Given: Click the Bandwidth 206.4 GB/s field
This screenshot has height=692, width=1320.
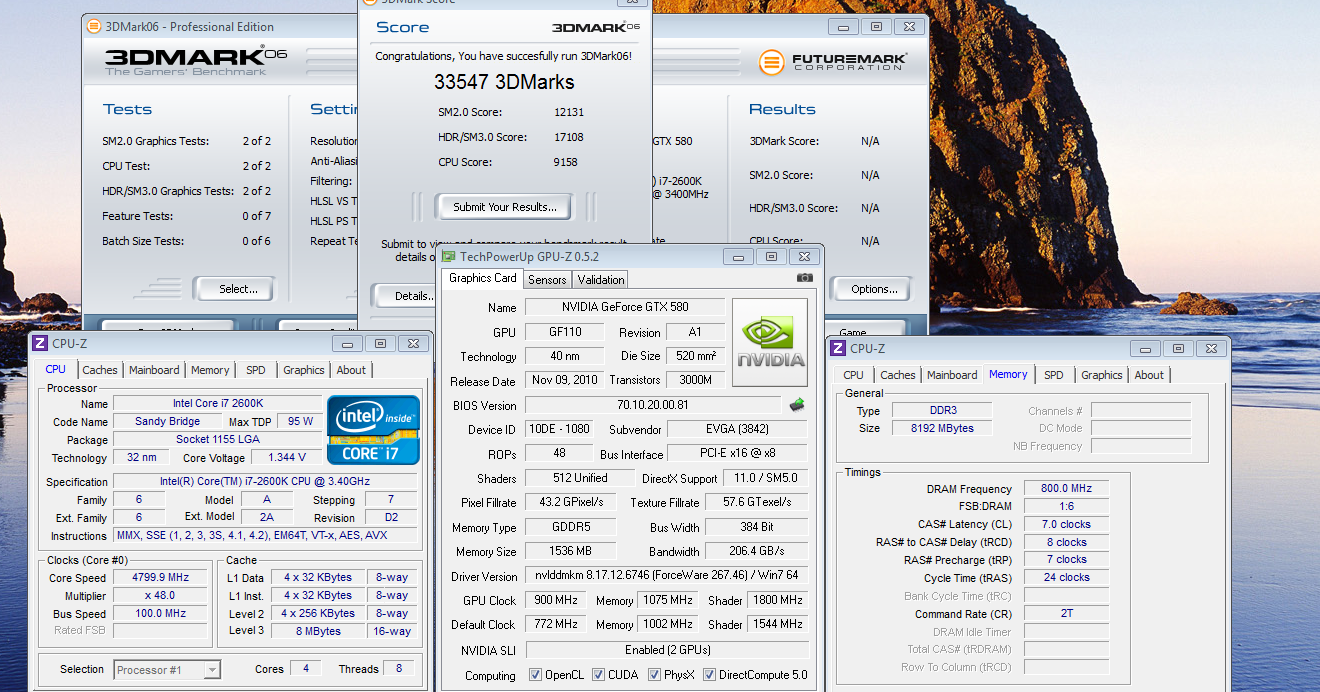Looking at the screenshot, I should tap(756, 551).
